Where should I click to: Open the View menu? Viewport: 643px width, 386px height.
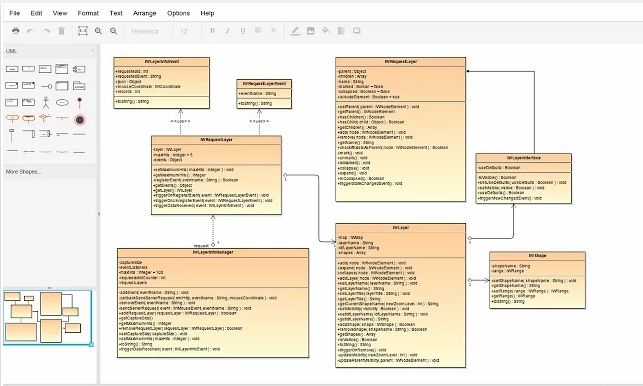tap(60, 13)
